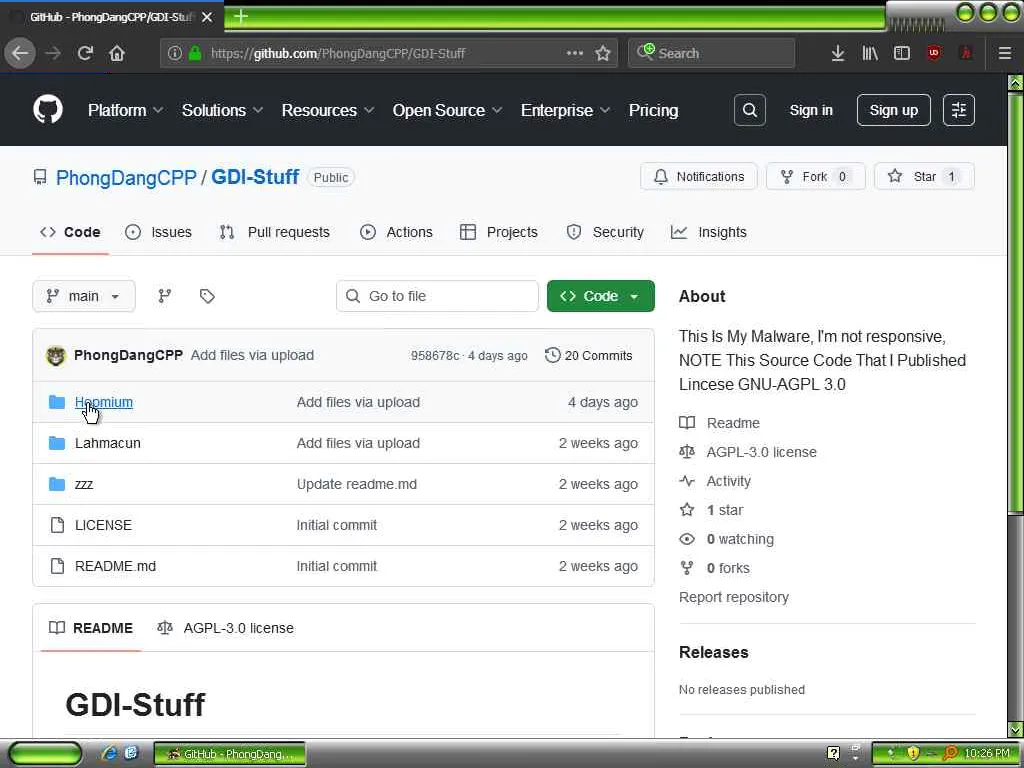The width and height of the screenshot is (1024, 768).
Task: Open Internet Explorer quick launch icon
Action: click(109, 753)
